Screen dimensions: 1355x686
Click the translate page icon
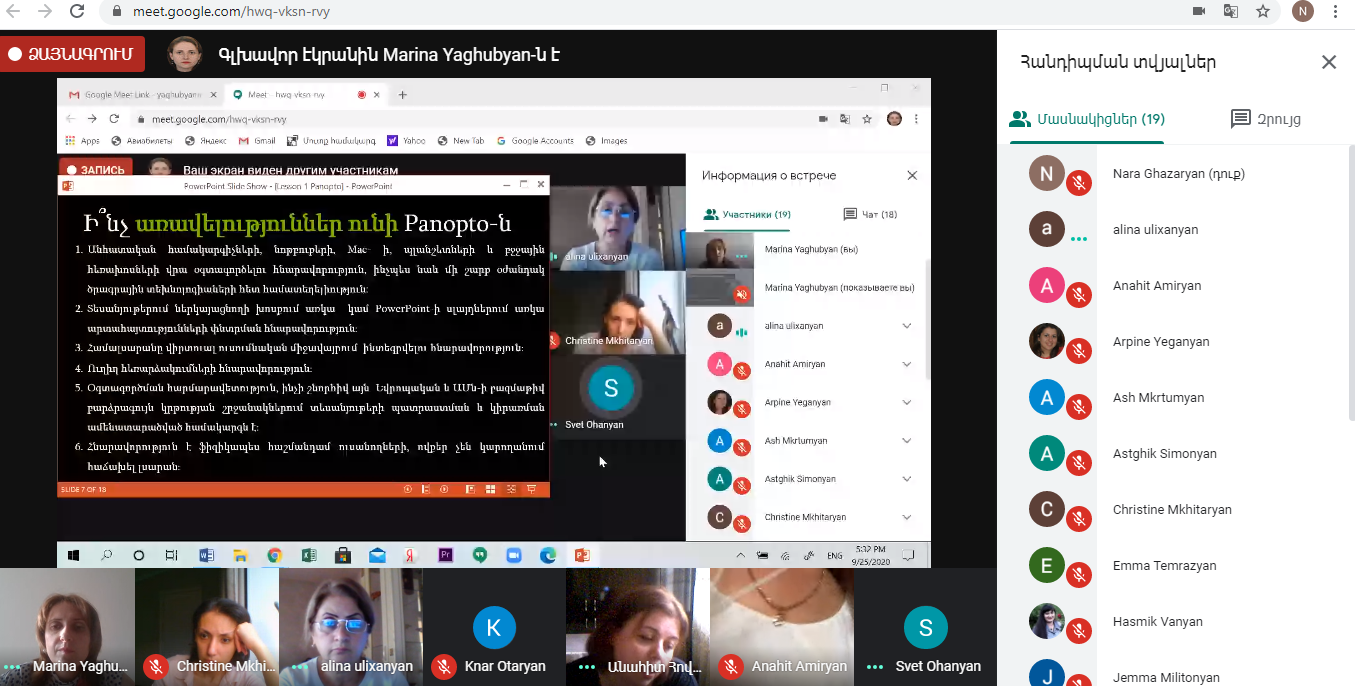tap(1231, 11)
